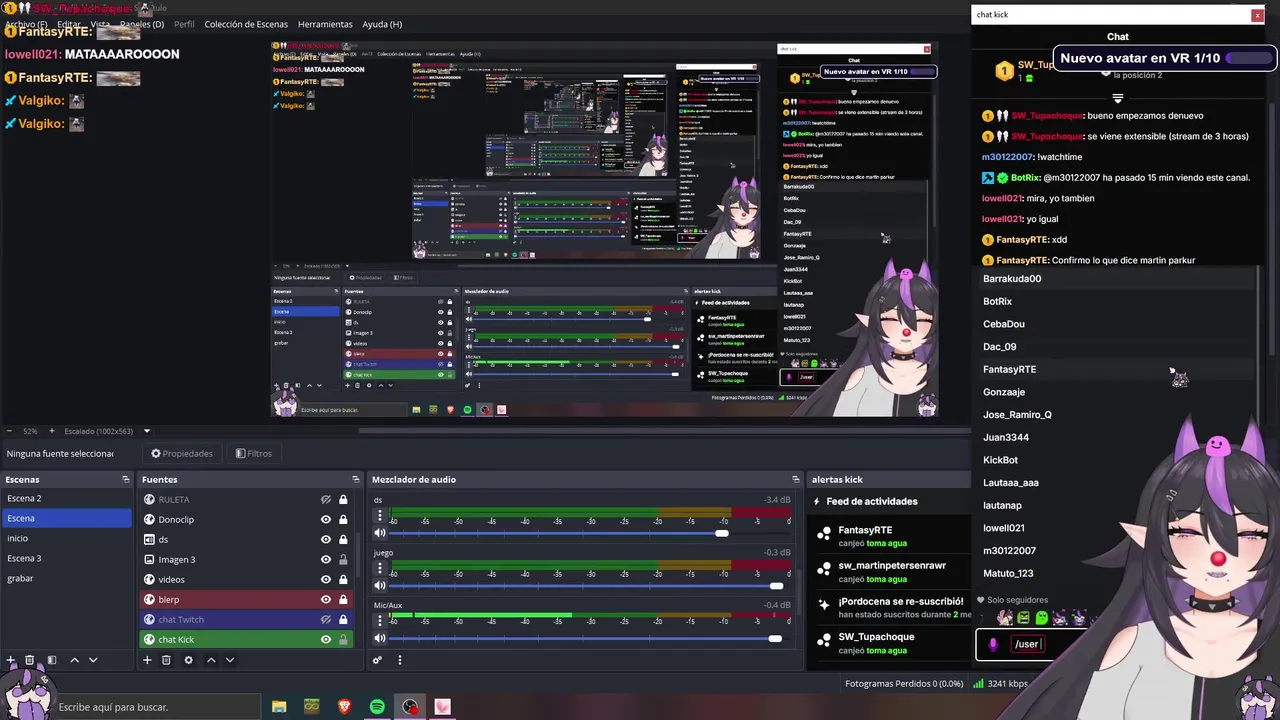Image resolution: width=1280 pixels, height=720 pixels.
Task: Move the source down in Fuentes panel
Action: pos(230,660)
